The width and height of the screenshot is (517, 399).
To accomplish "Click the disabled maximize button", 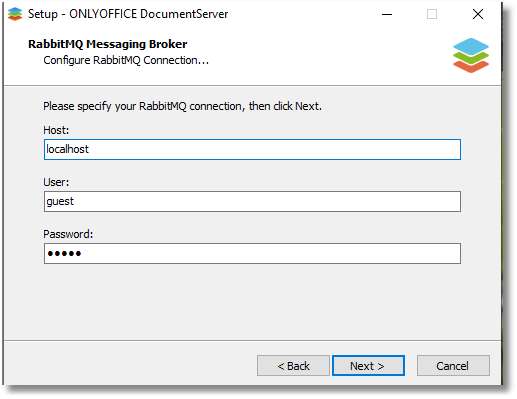I will coord(432,14).
